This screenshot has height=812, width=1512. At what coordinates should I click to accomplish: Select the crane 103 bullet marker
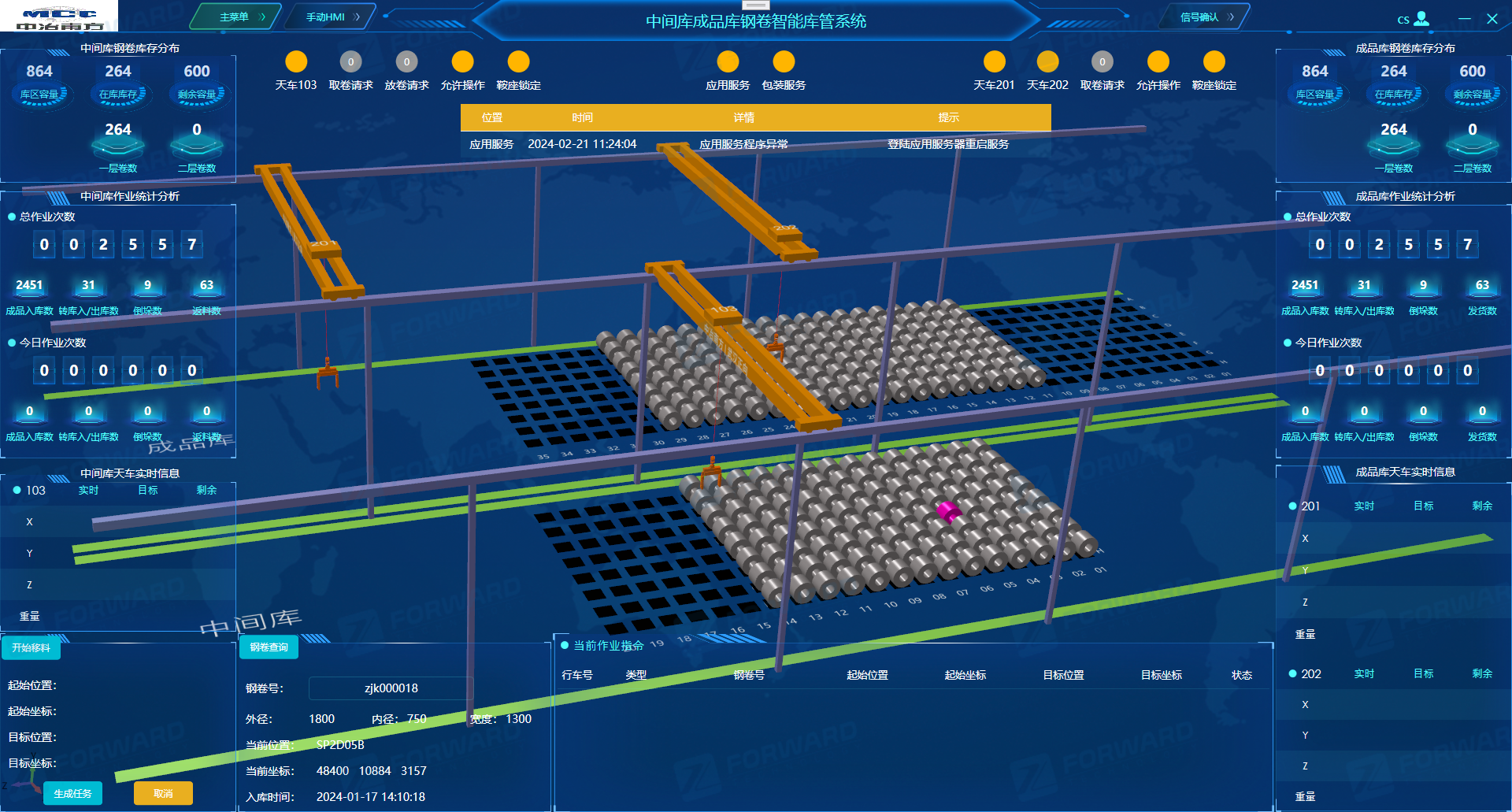pos(17,490)
